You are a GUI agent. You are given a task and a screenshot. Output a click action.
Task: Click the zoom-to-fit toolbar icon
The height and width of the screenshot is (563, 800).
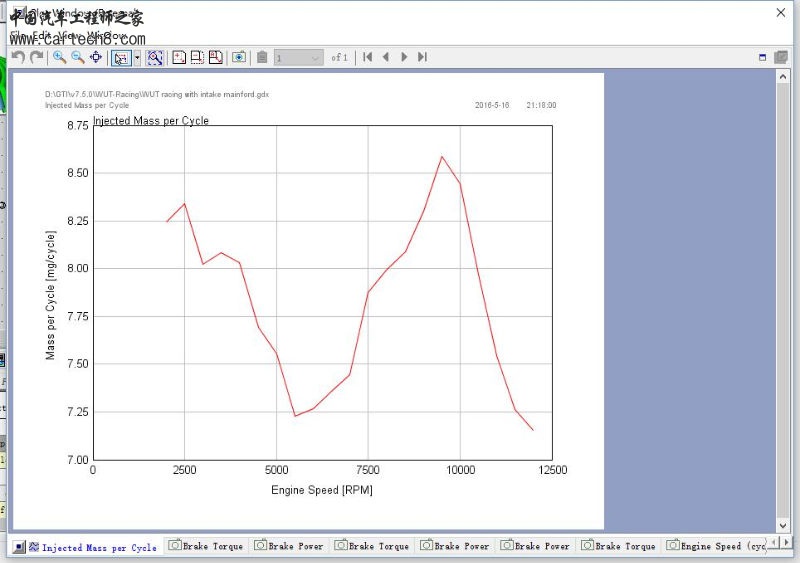(155, 57)
